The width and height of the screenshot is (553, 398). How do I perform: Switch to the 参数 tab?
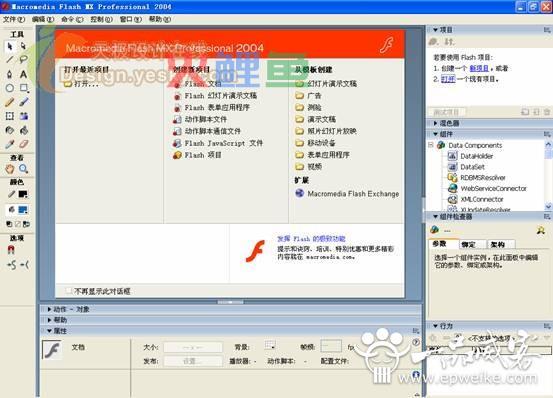(439, 244)
